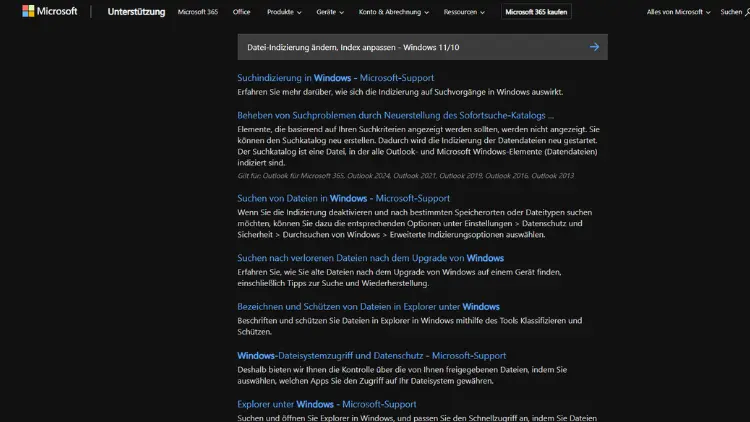
Task: Click the description 'Elemente, die basierend auf Ihren Suchkriterien'
Action: point(418,146)
